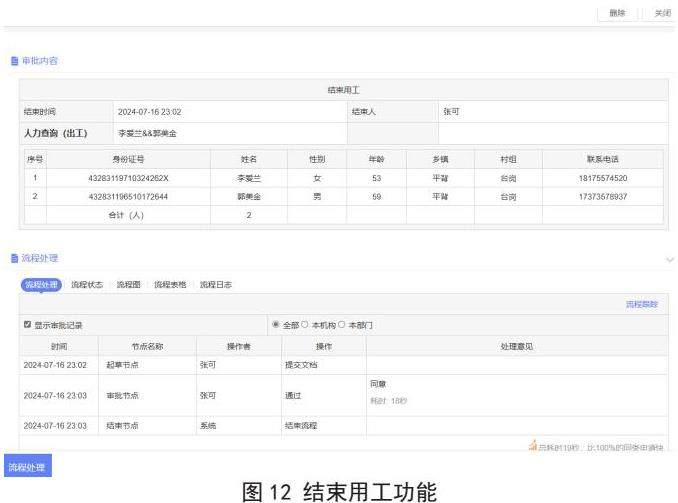Click the phone number 17373678937
The height and width of the screenshot is (503, 678).
pyautogui.click(x=601, y=196)
